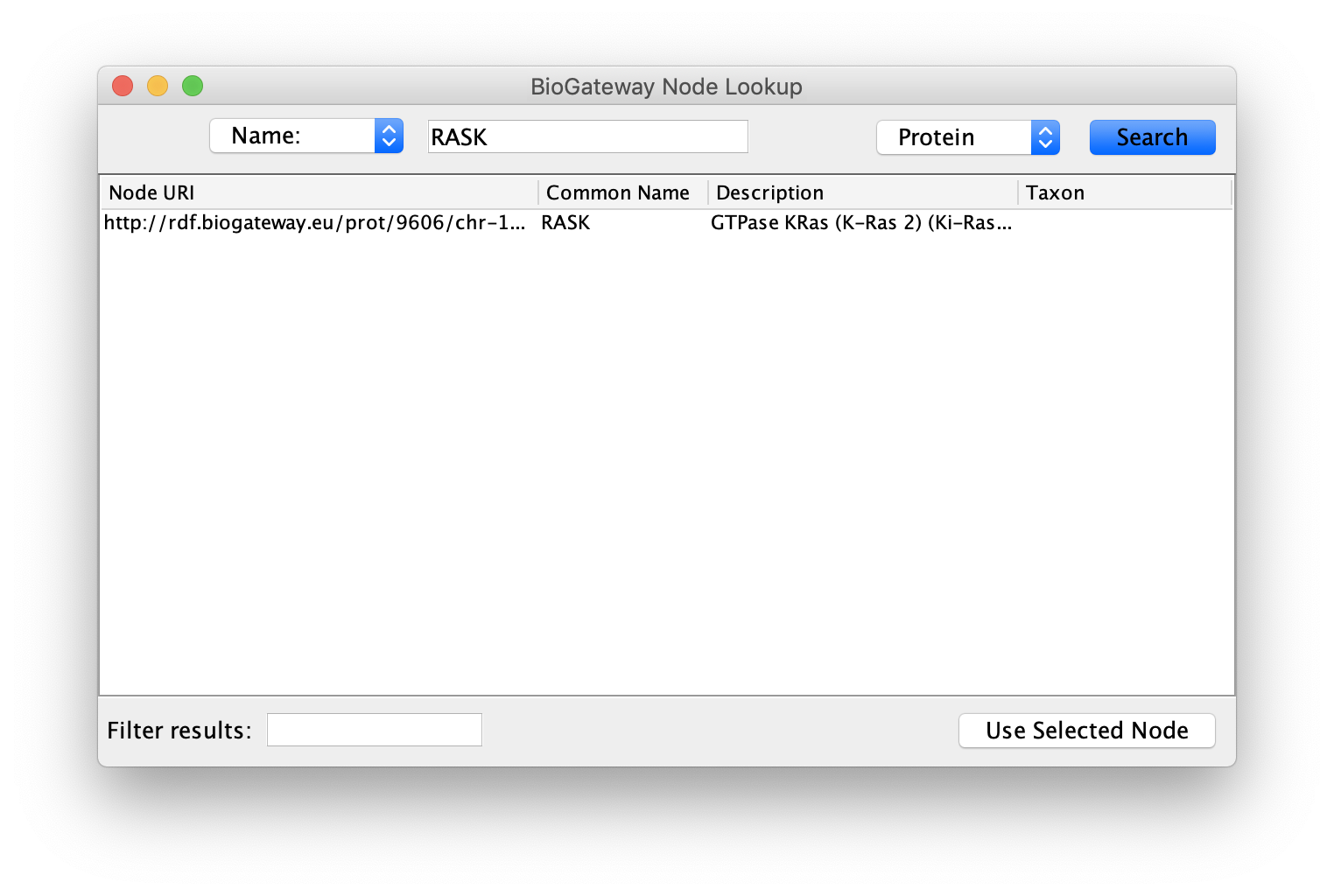
Task: Click the Filter results input field
Action: pos(375,730)
